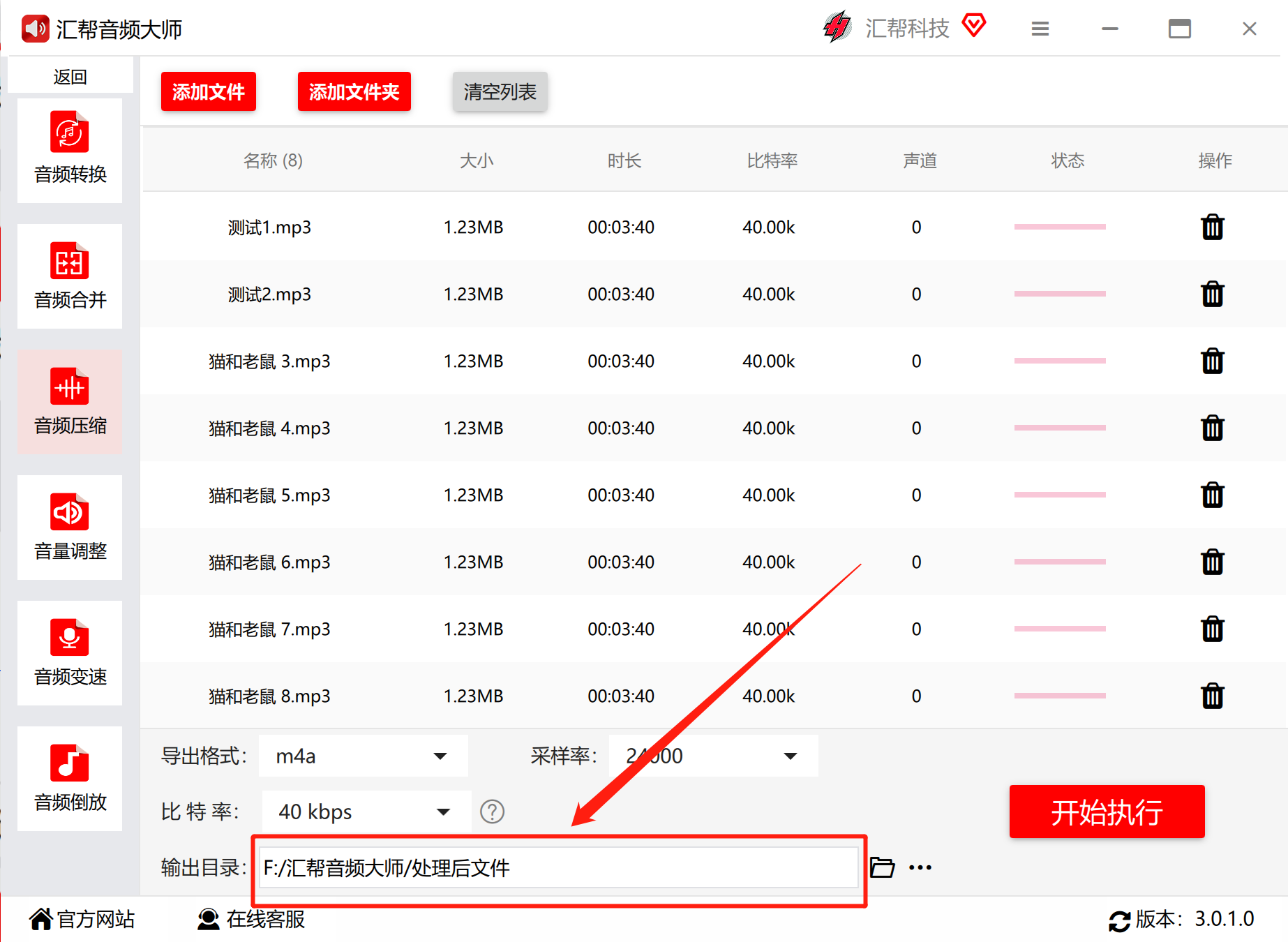This screenshot has height=942, width=1288.
Task: Remove 猫和老鼠 7.mp3 via trash icon
Action: tap(1213, 629)
